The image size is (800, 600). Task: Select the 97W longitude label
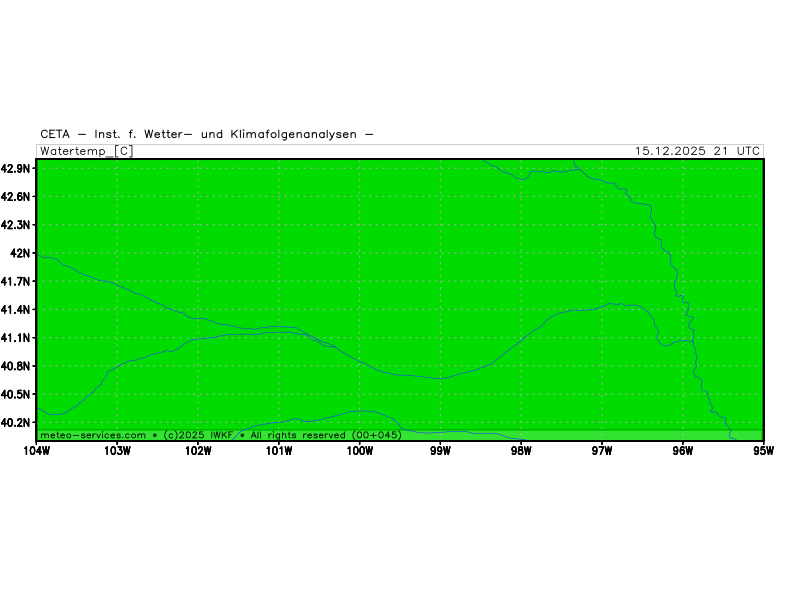[602, 450]
